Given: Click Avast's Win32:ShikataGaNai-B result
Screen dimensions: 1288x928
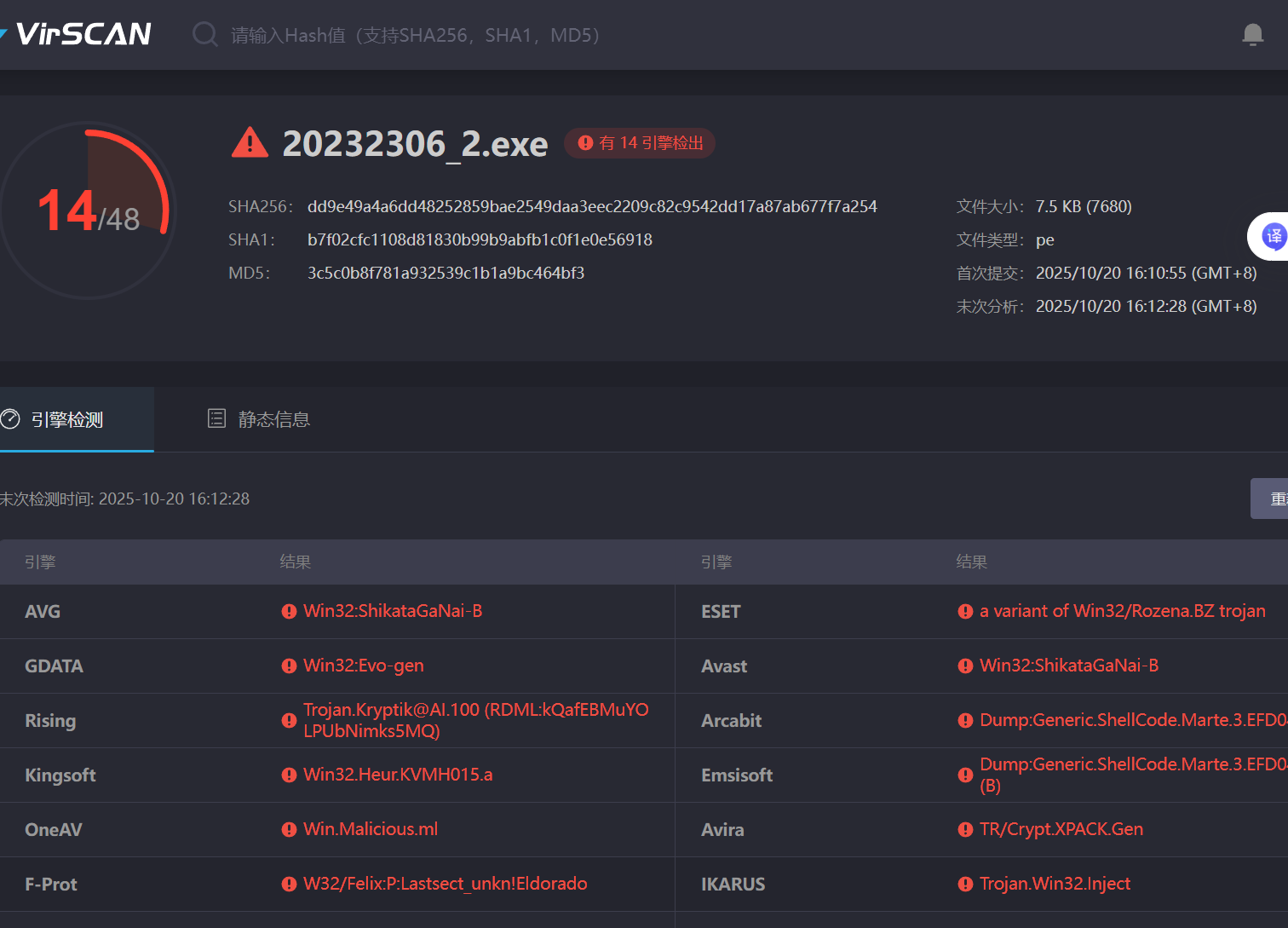Looking at the screenshot, I should click(x=1069, y=666).
